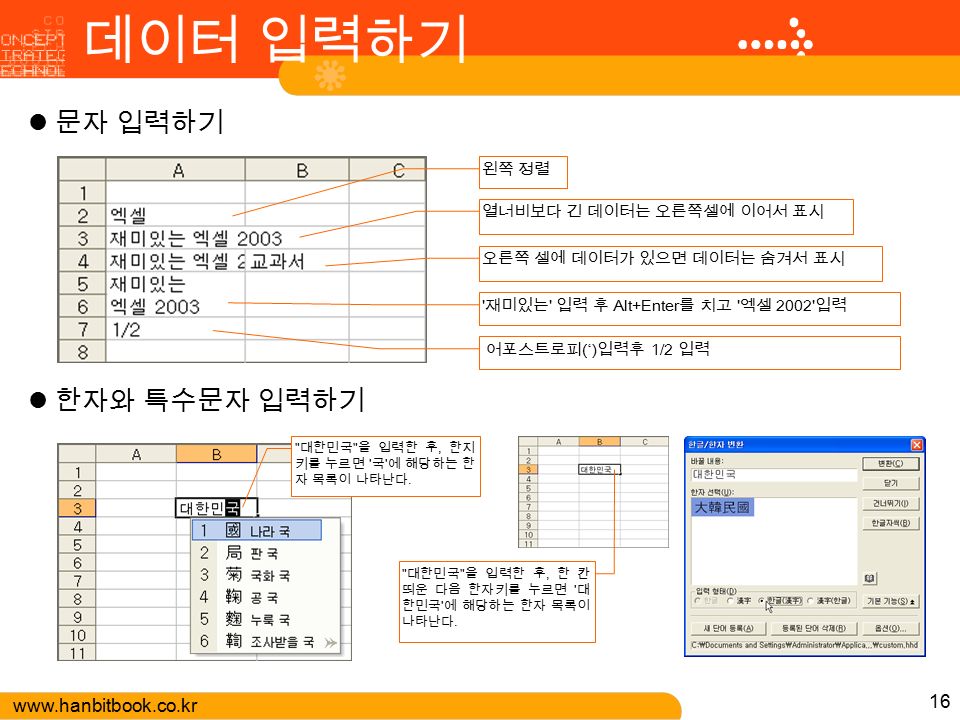The width and height of the screenshot is (960, 720).
Task: Click the 바꿀 내용 input field
Action: tap(774, 474)
